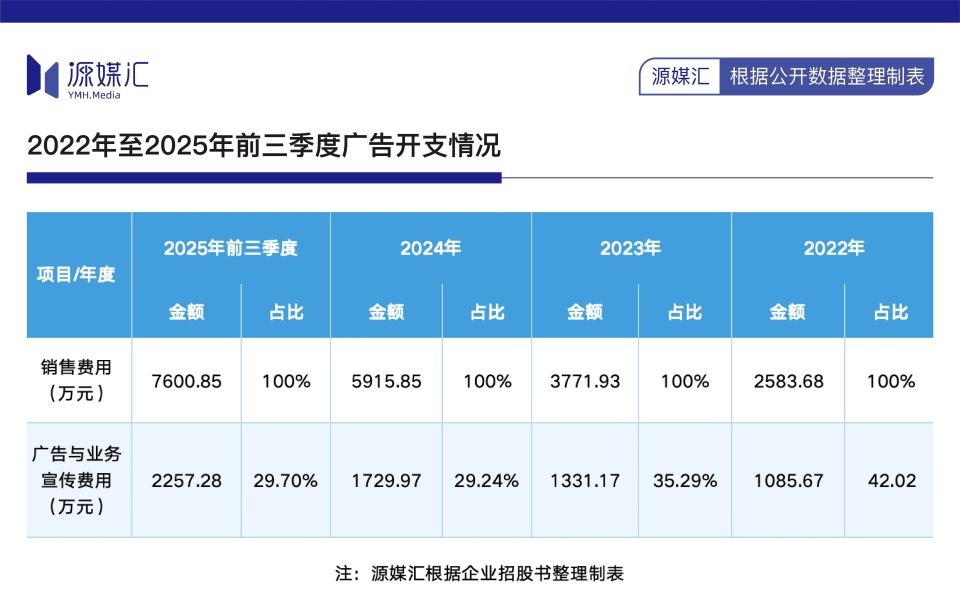Click 金额 subheader under 2022年
Screen dimensions: 960x615
[x=787, y=312]
